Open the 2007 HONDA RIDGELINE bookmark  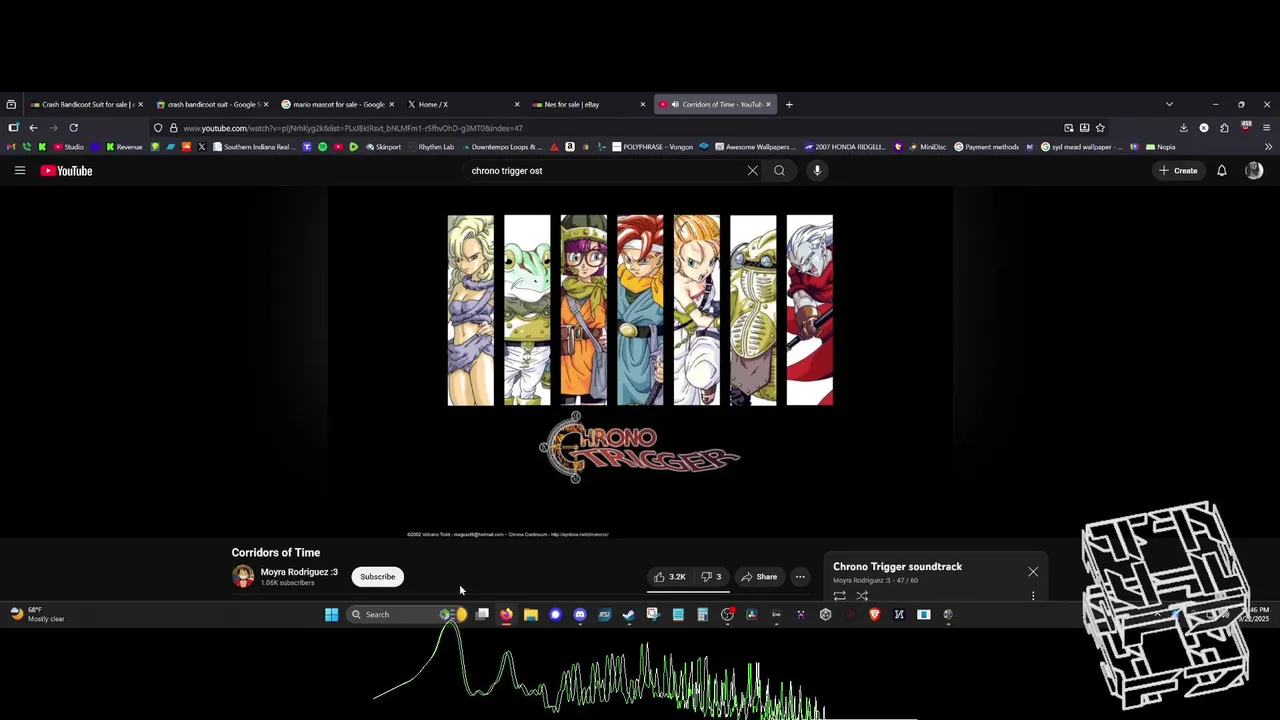click(845, 147)
